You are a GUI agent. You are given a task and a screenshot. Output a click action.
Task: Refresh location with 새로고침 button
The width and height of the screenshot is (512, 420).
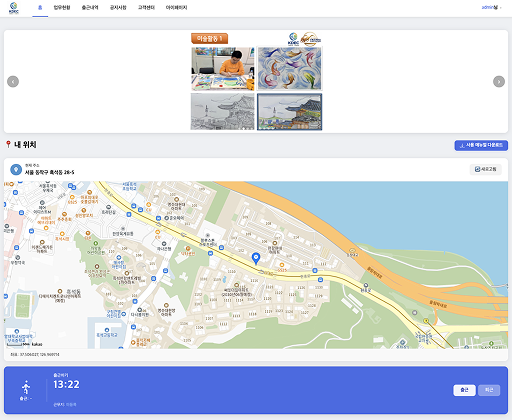[x=486, y=169]
